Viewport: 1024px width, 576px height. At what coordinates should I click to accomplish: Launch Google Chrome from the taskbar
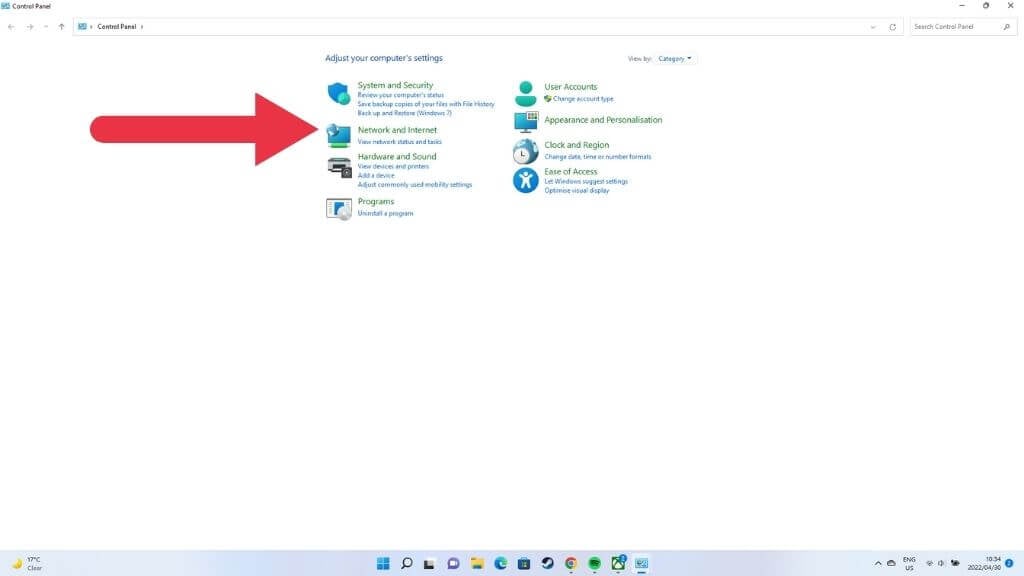coord(571,563)
